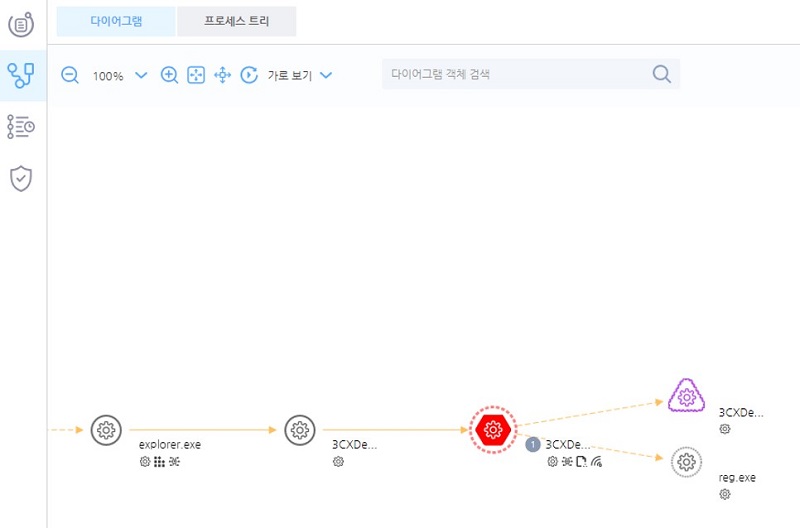Click the 3CXDe... label beside the number badge
The width and height of the screenshot is (800, 528).
(568, 444)
